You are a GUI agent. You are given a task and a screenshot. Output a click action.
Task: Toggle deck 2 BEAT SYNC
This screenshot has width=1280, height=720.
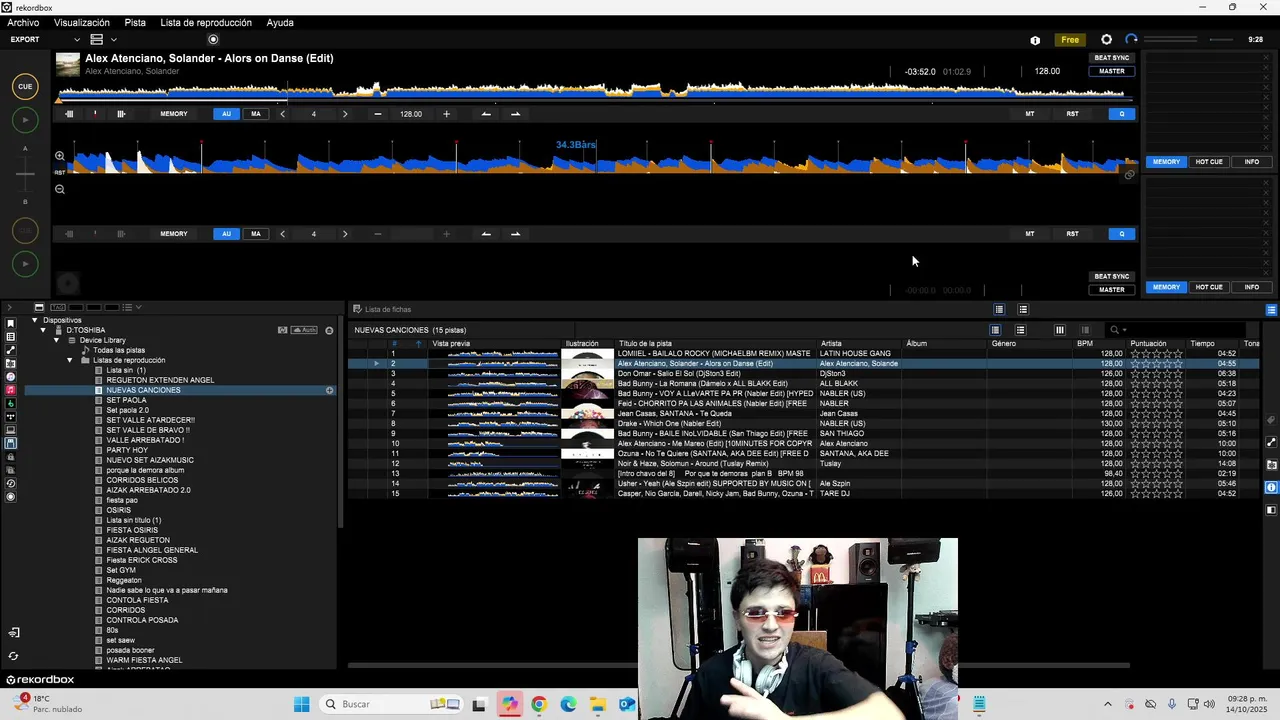(x=1112, y=276)
